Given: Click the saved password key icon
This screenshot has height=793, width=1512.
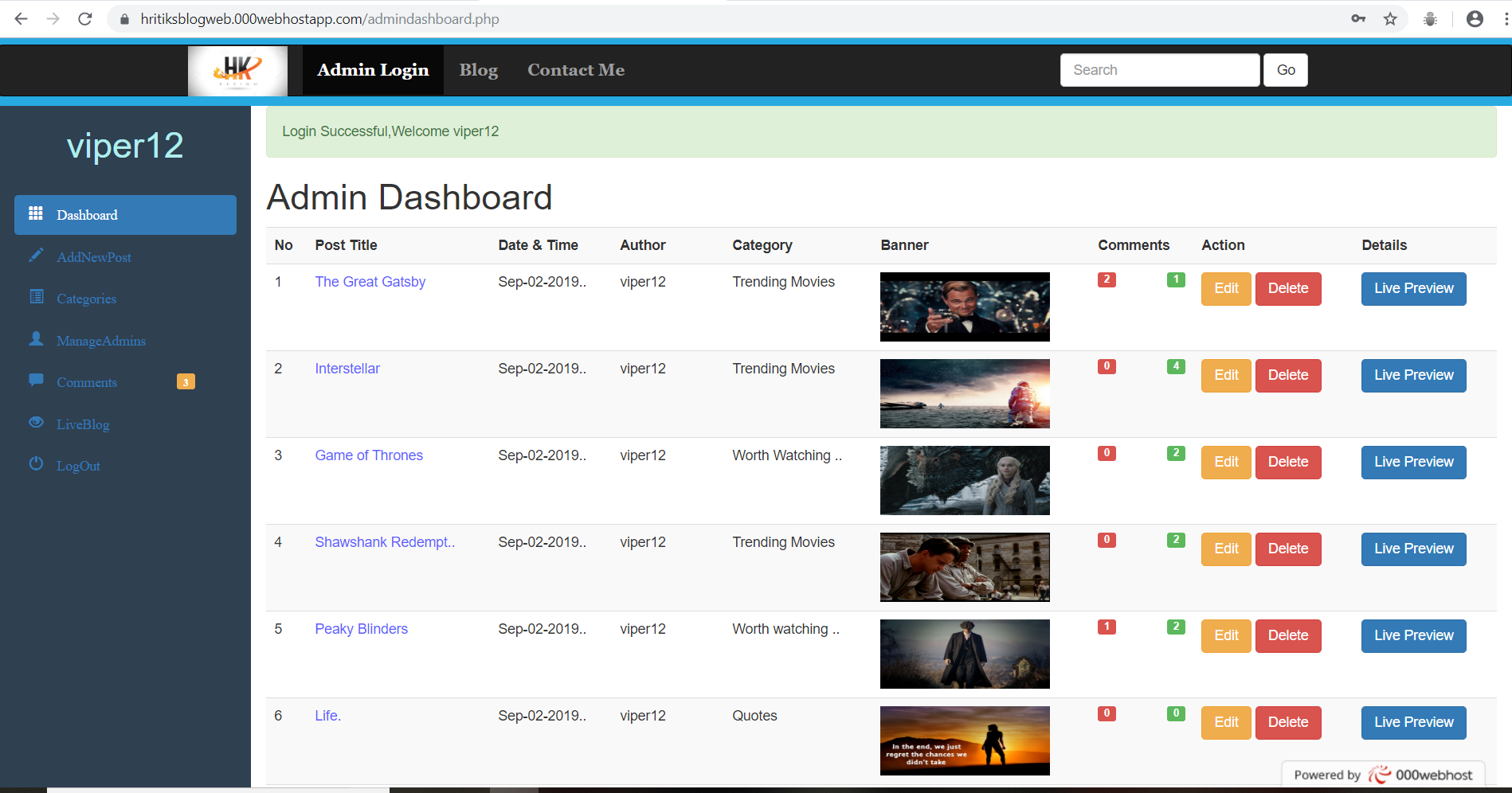Looking at the screenshot, I should point(1358,18).
